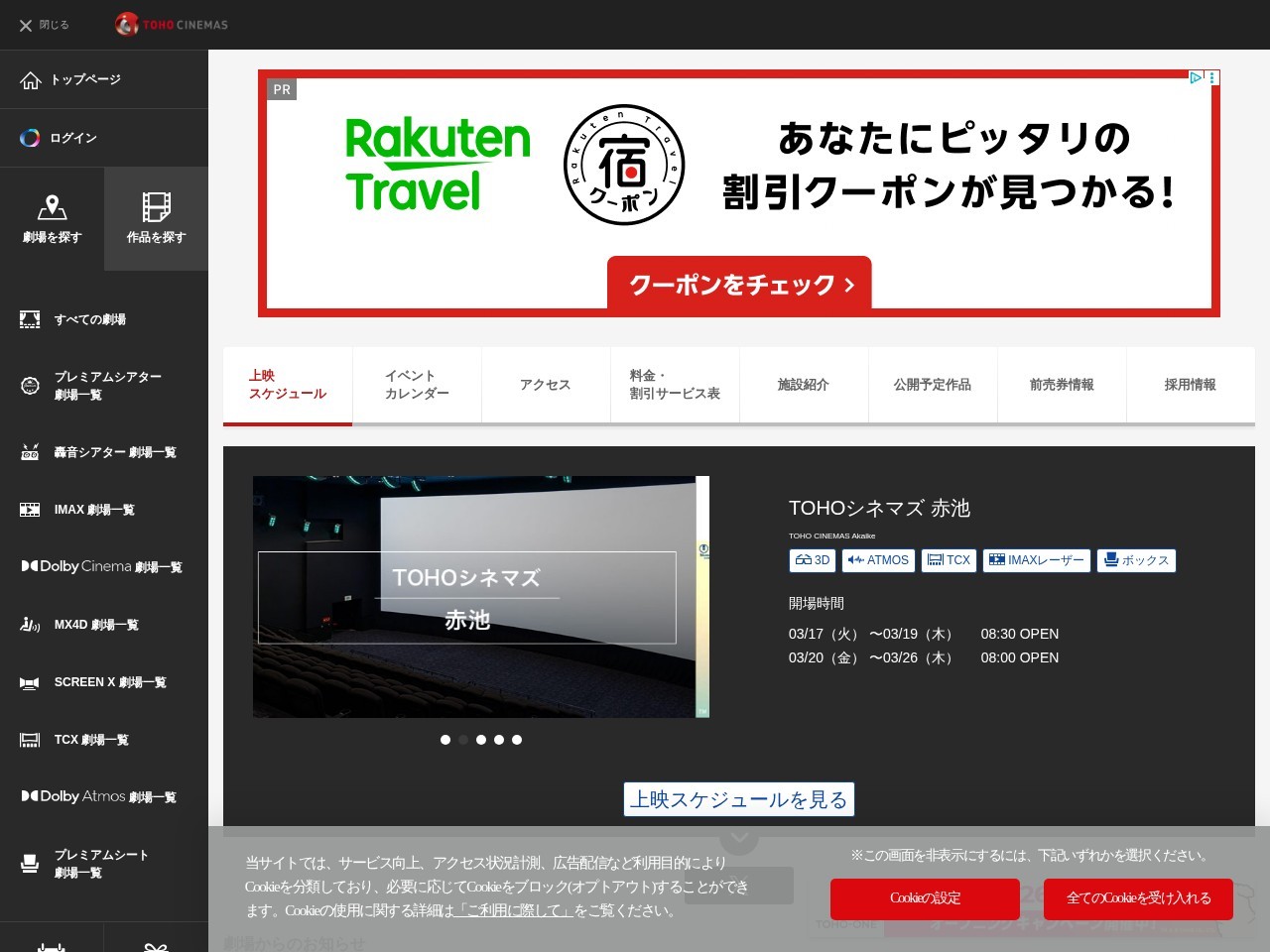
Task: Toggle the IMAXレーザー format badge
Action: (1036, 560)
